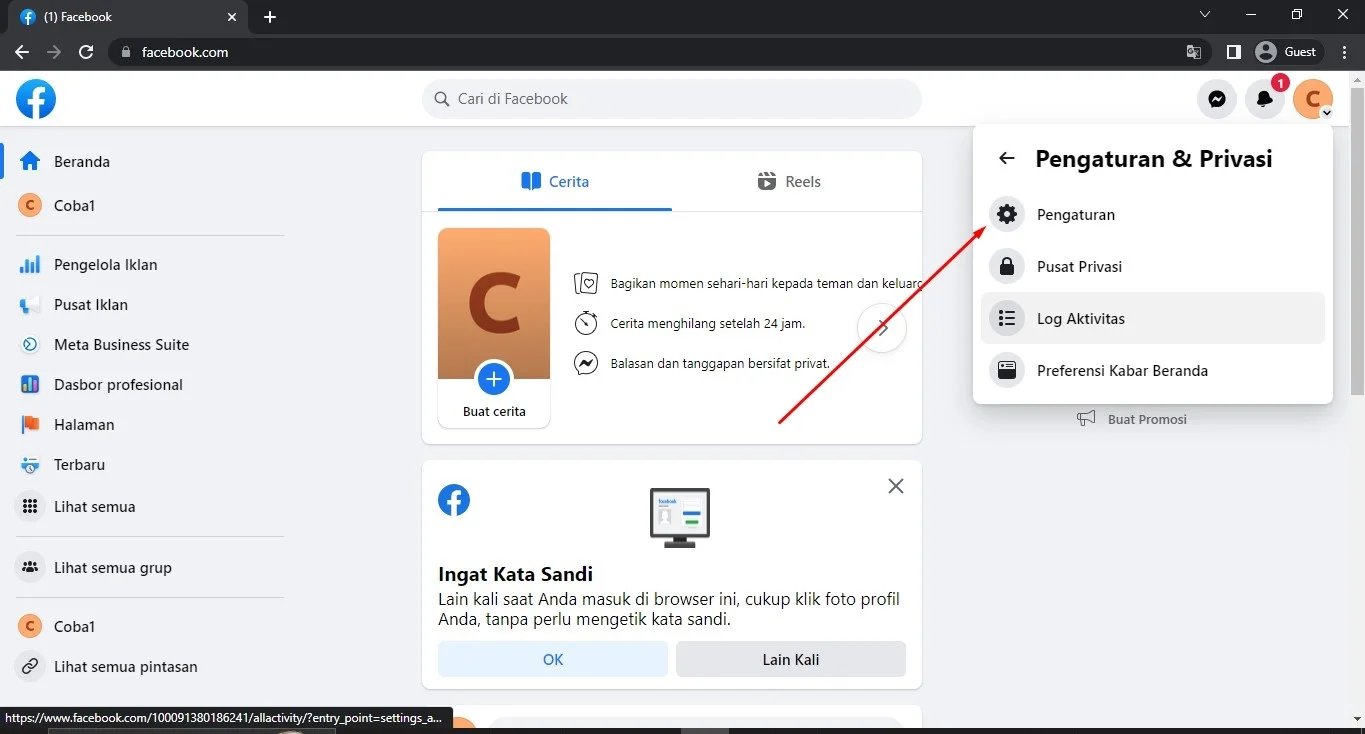Click the Lihat semua grid icon
This screenshot has width=1365, height=734.
click(x=30, y=506)
